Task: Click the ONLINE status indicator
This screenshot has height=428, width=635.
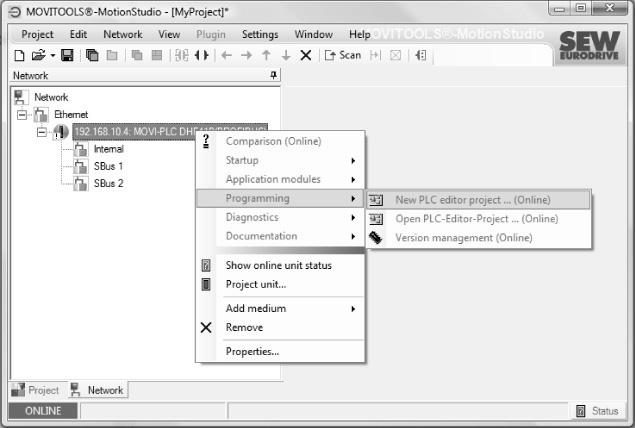Action: [43, 411]
